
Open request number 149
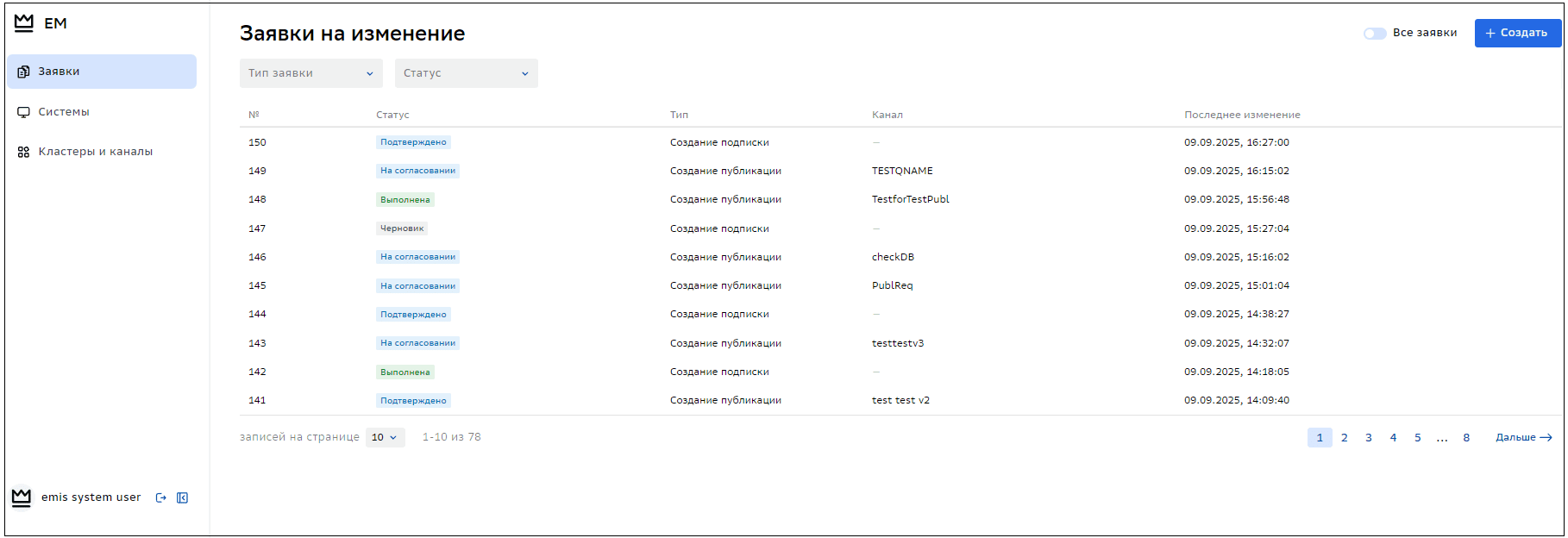click(x=900, y=171)
